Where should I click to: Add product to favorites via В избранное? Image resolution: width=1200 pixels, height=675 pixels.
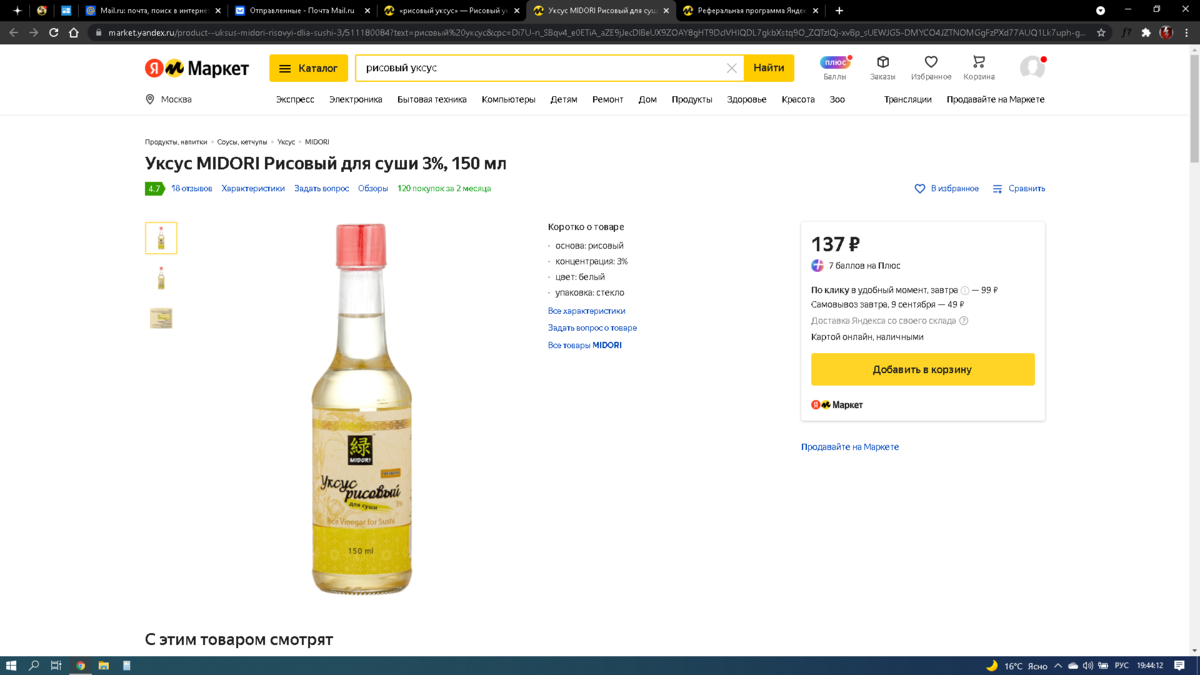[946, 188]
